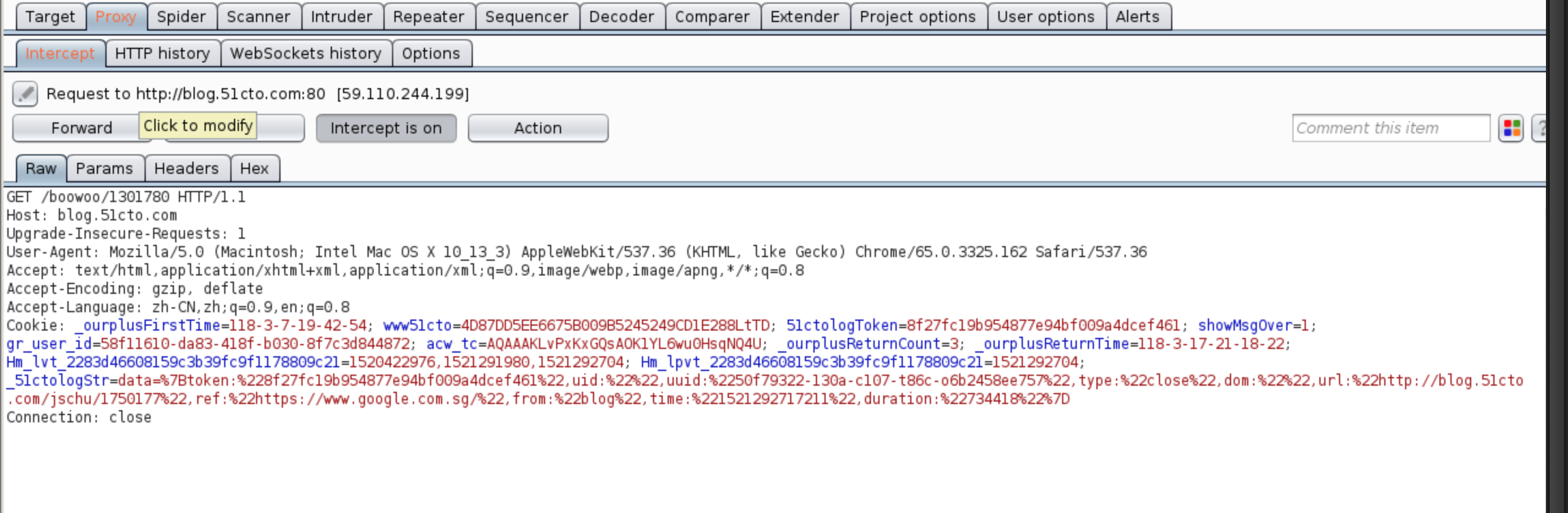The image size is (1568, 513).
Task: Click the Comment this item field
Action: (x=1391, y=129)
